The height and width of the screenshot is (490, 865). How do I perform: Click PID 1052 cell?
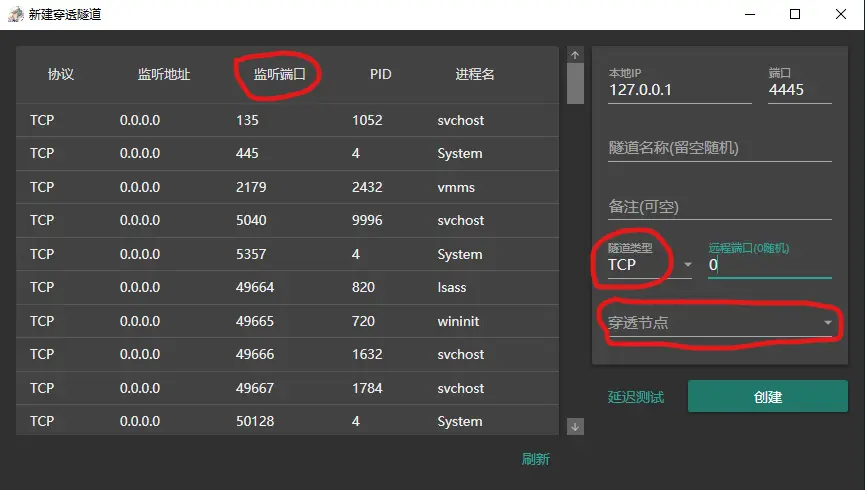point(367,120)
